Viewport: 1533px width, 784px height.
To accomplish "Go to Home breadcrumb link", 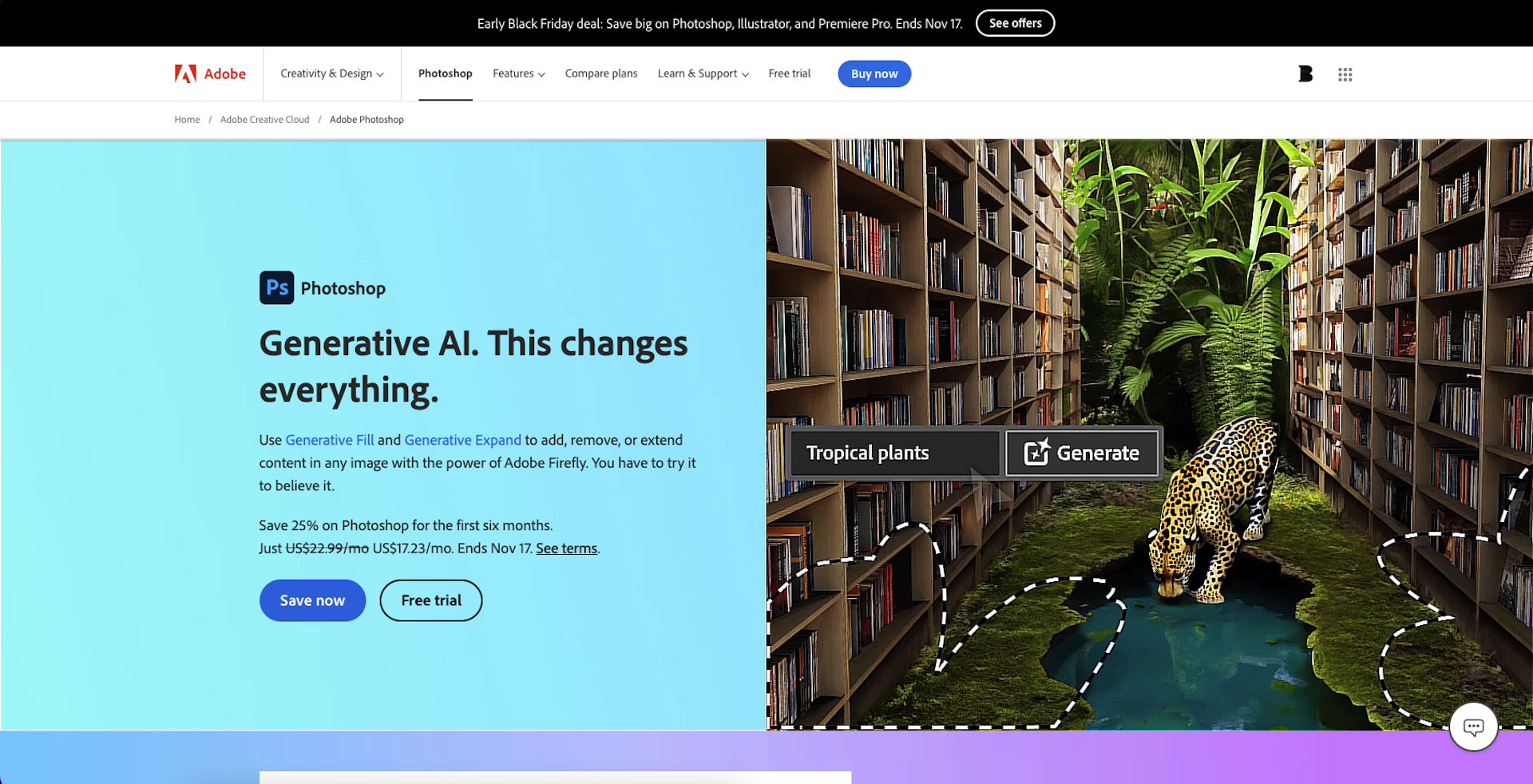I will click(188, 120).
